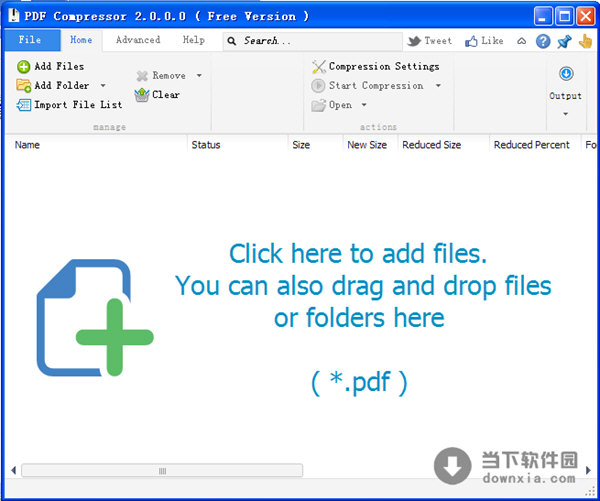This screenshot has height=501, width=600.
Task: Click the green Add Files plus icon
Action: click(x=23, y=67)
